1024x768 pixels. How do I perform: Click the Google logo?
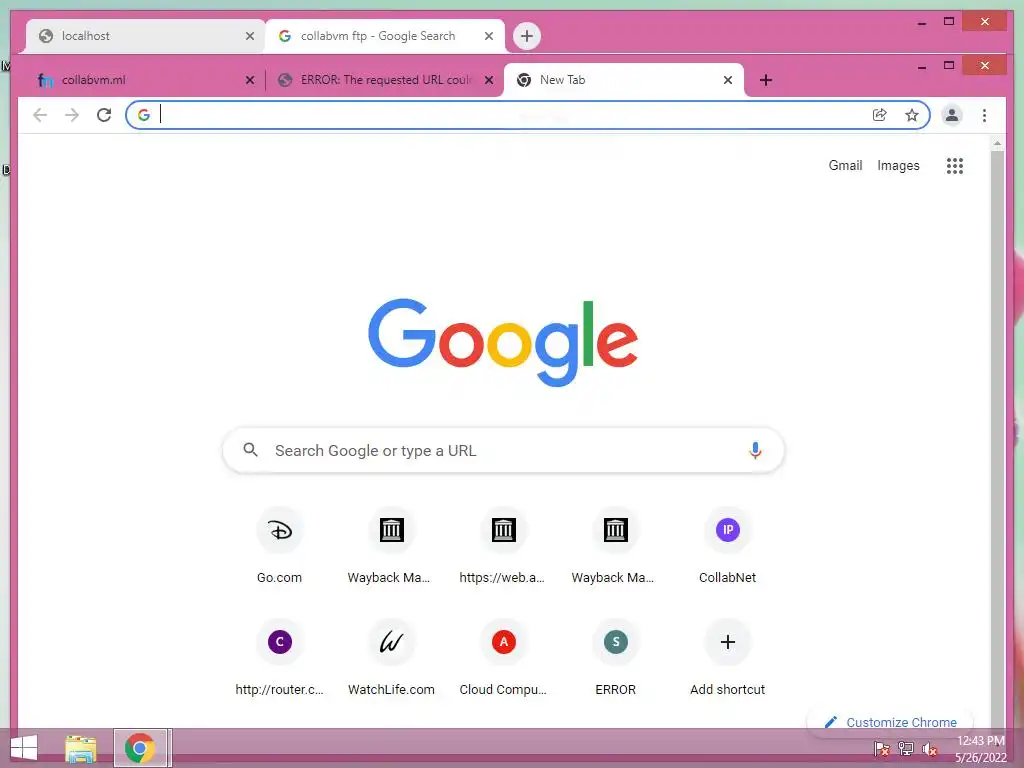pos(503,343)
